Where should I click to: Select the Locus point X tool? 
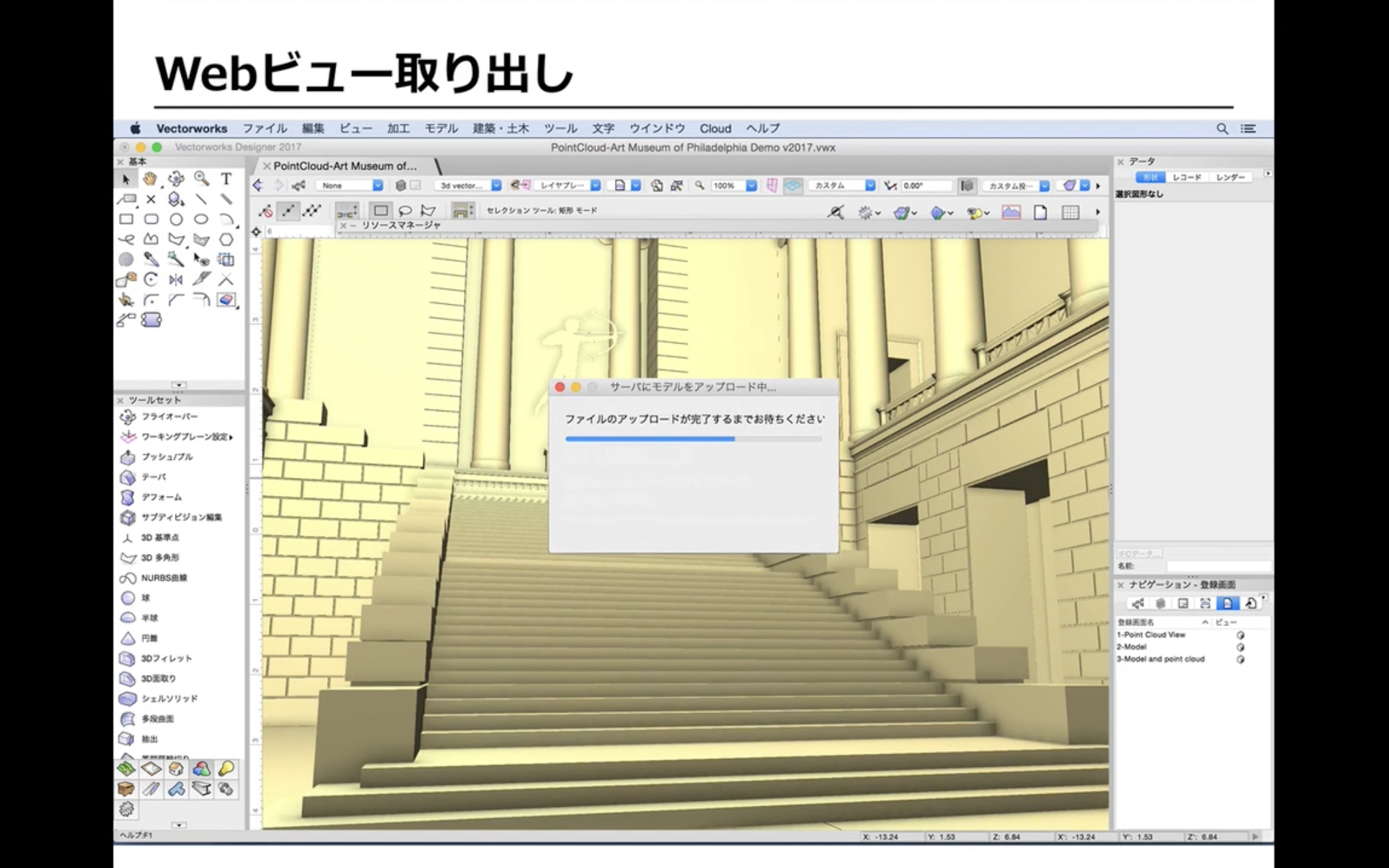151,199
